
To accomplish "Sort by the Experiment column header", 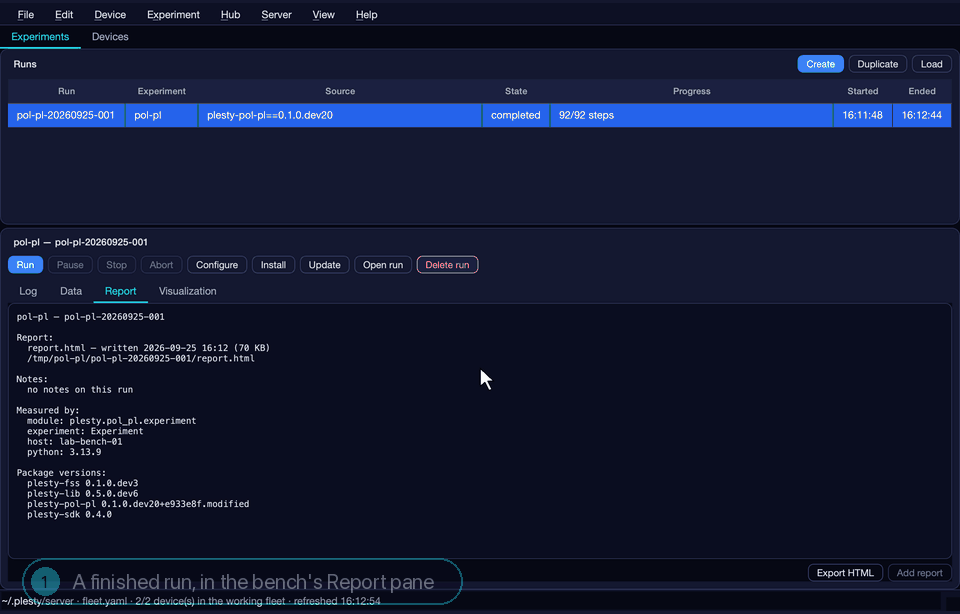I will (x=162, y=91).
